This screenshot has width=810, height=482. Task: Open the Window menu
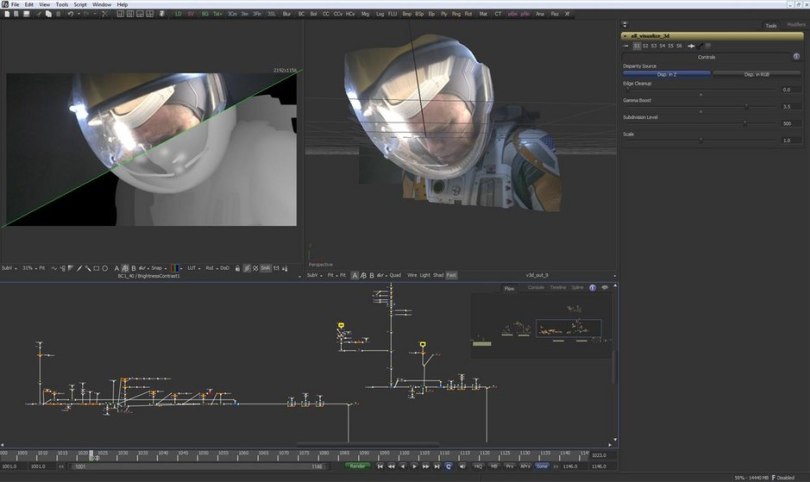point(102,4)
